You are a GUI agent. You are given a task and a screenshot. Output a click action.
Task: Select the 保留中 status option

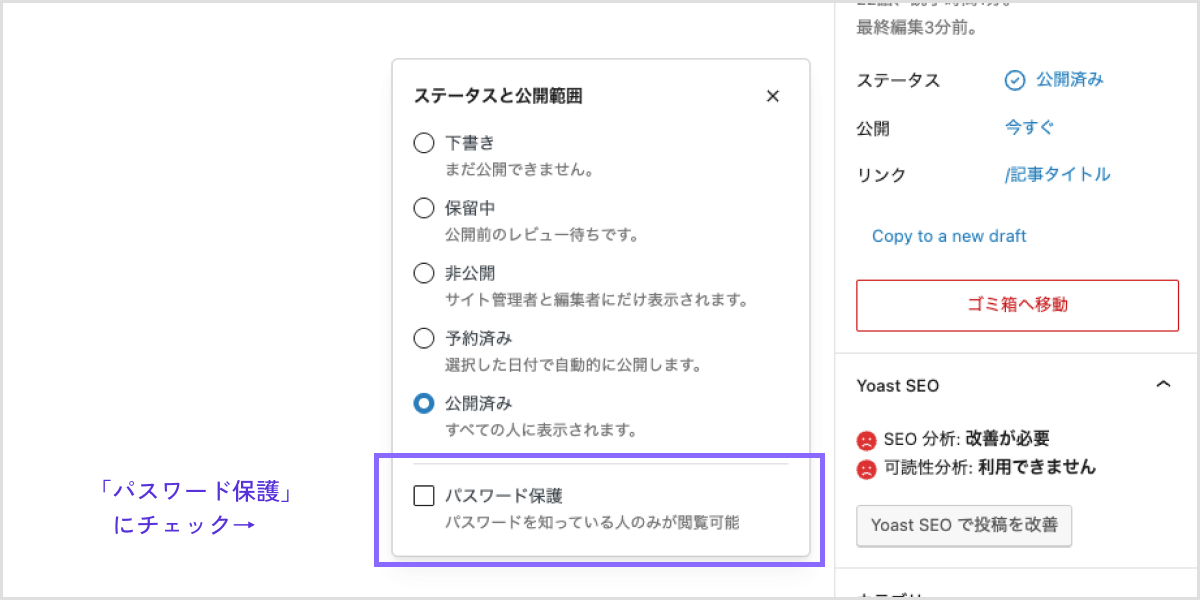[424, 208]
